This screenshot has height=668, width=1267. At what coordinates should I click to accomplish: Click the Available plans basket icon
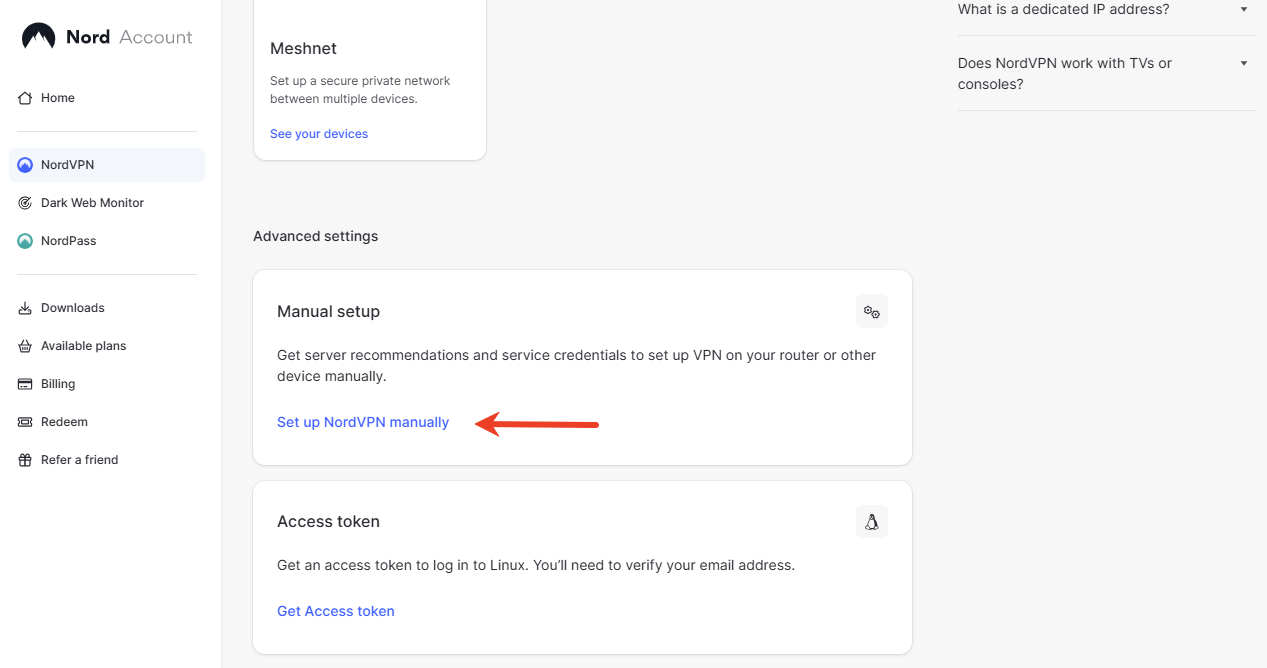pyautogui.click(x=25, y=346)
